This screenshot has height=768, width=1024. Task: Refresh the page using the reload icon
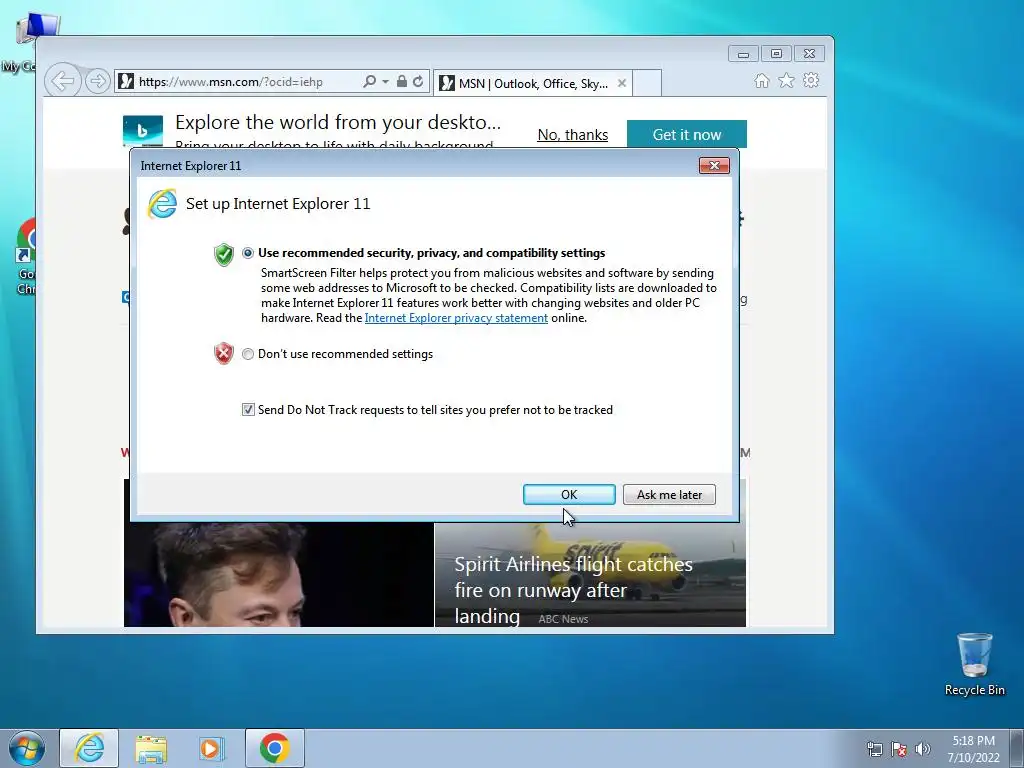coord(418,82)
